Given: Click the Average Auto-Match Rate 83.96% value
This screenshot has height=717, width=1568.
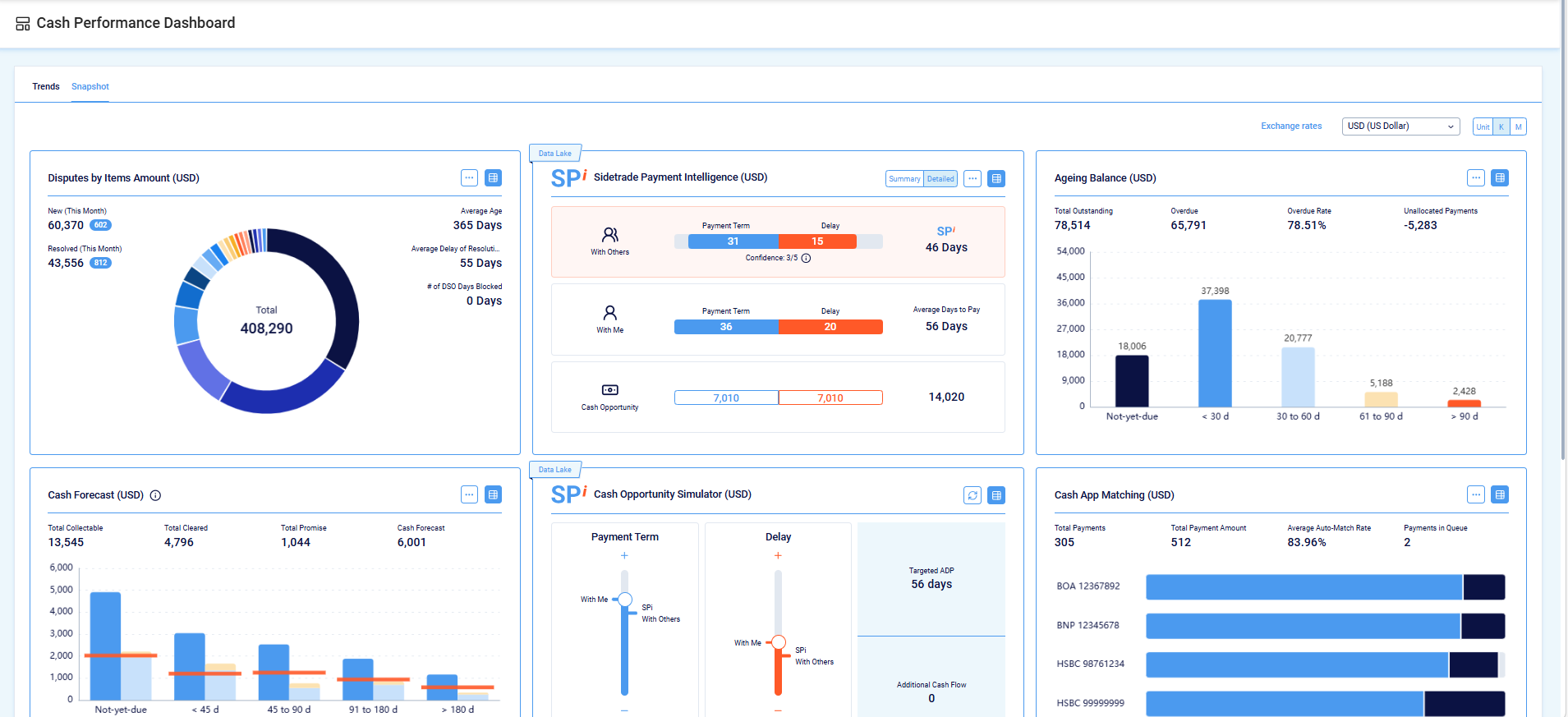Looking at the screenshot, I should [x=1307, y=542].
